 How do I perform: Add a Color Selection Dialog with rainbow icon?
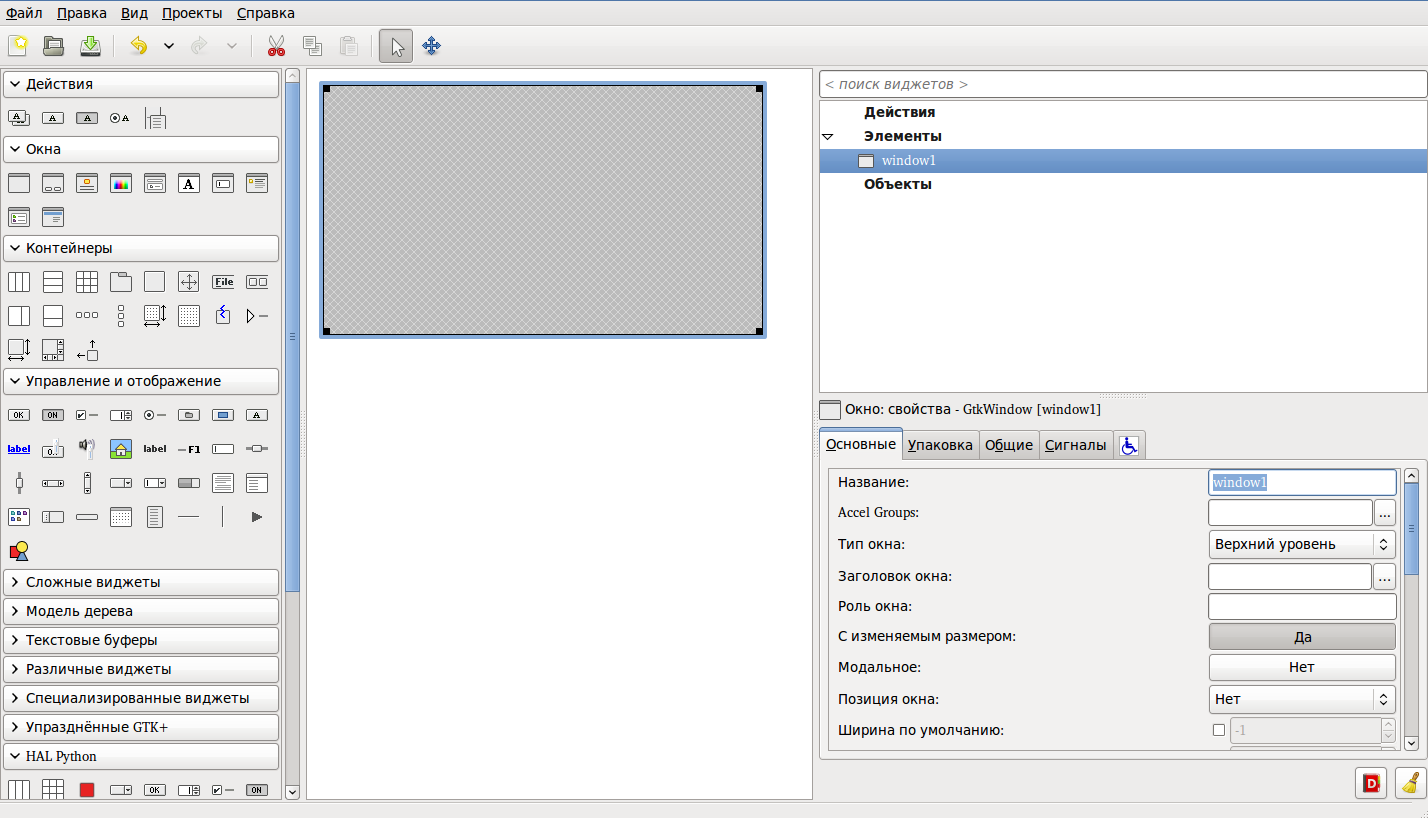121,183
